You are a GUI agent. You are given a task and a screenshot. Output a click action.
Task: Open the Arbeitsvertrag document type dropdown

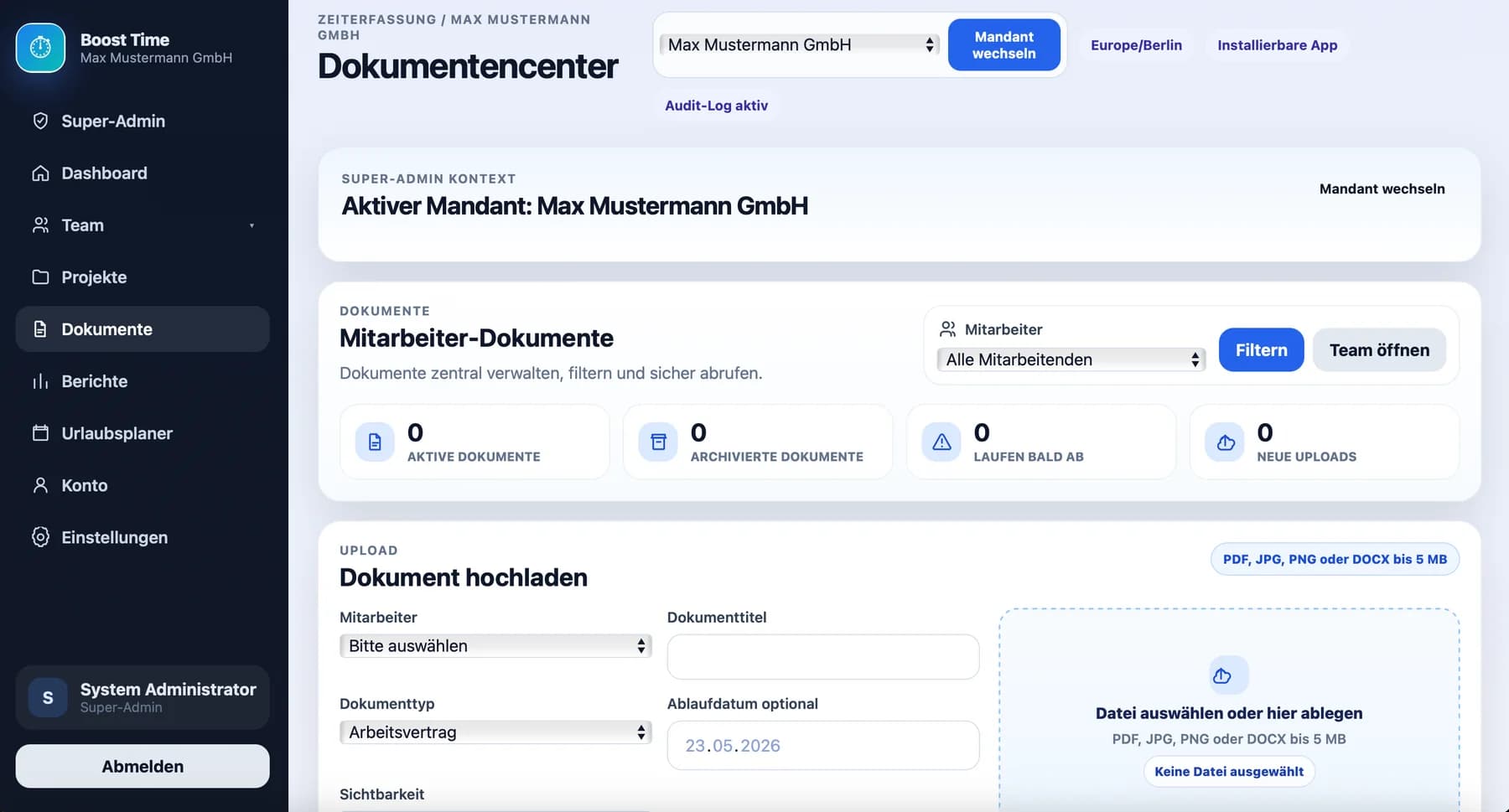(x=495, y=732)
